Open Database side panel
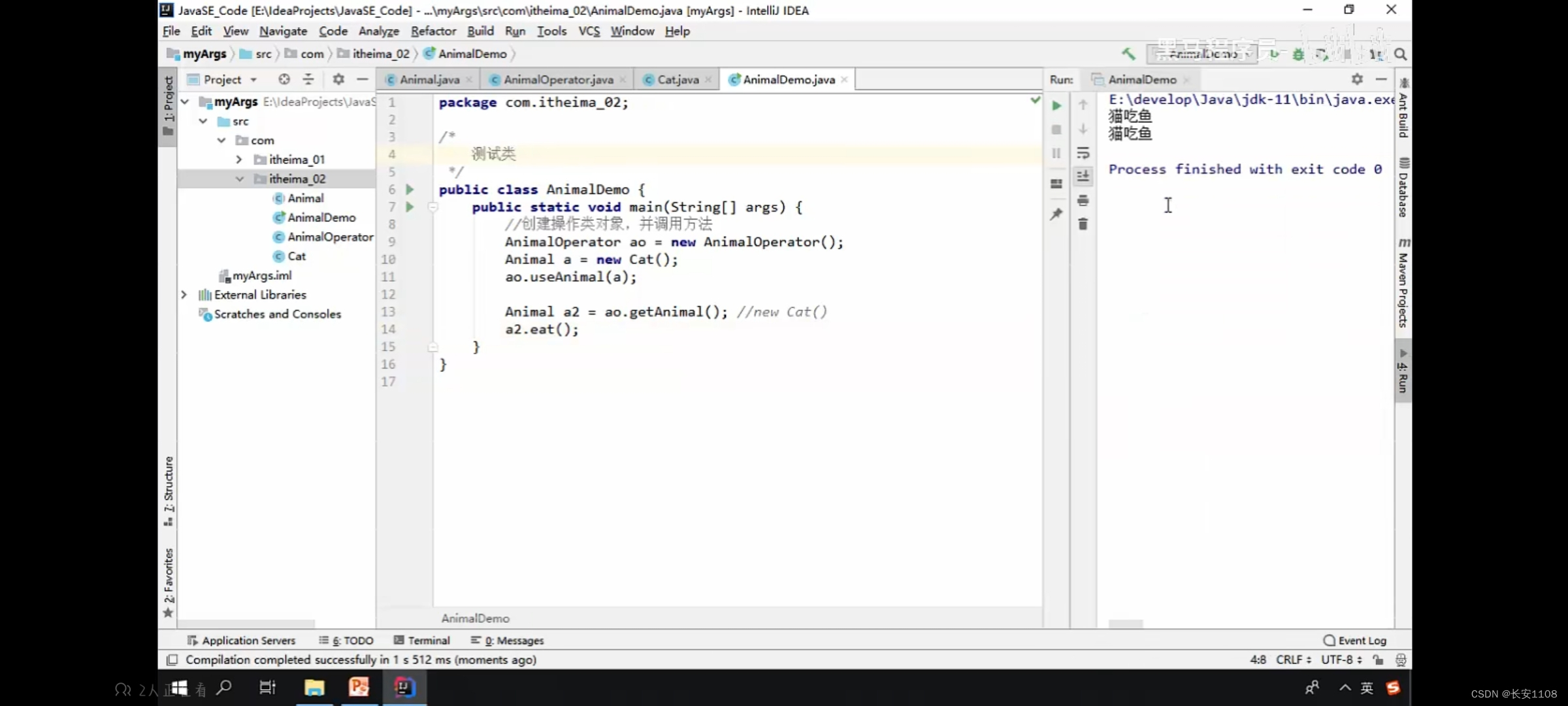Viewport: 1568px width, 706px height. pyautogui.click(x=1403, y=187)
